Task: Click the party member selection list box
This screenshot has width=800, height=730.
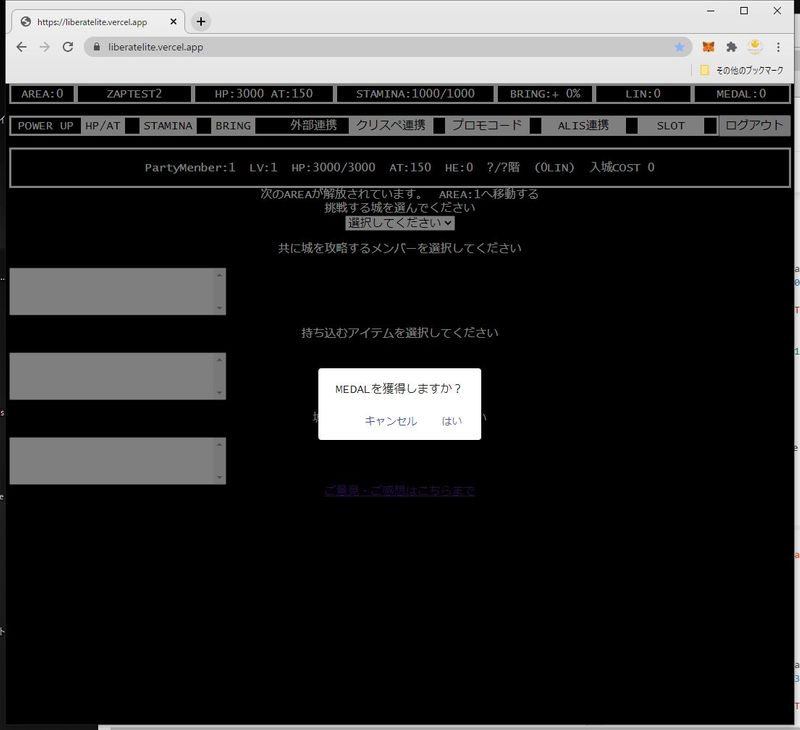Action: tap(117, 291)
